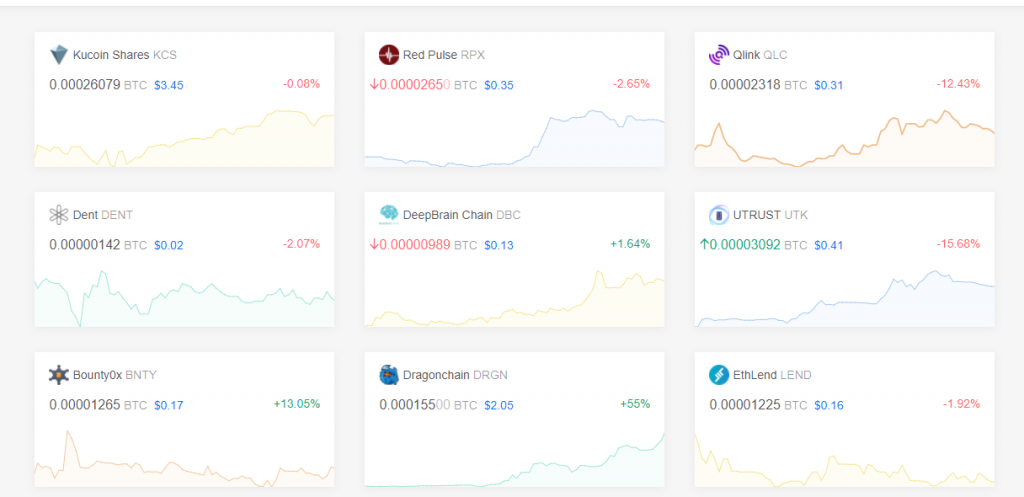This screenshot has width=1024, height=497.
Task: Open the Dent DENT coin name
Action: 103,215
